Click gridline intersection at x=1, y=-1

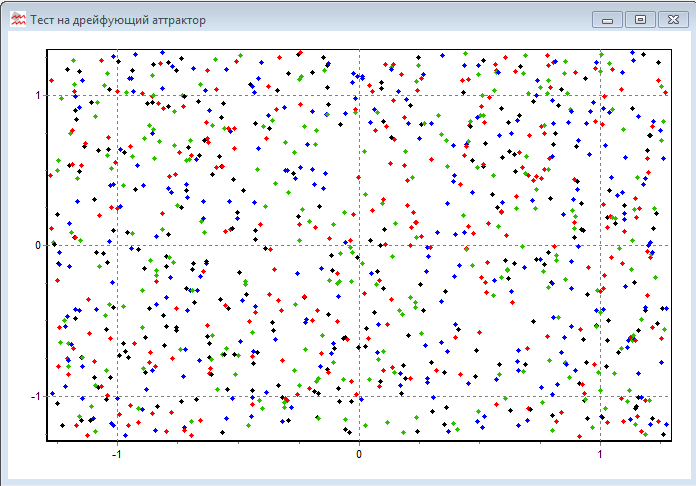click(x=601, y=395)
